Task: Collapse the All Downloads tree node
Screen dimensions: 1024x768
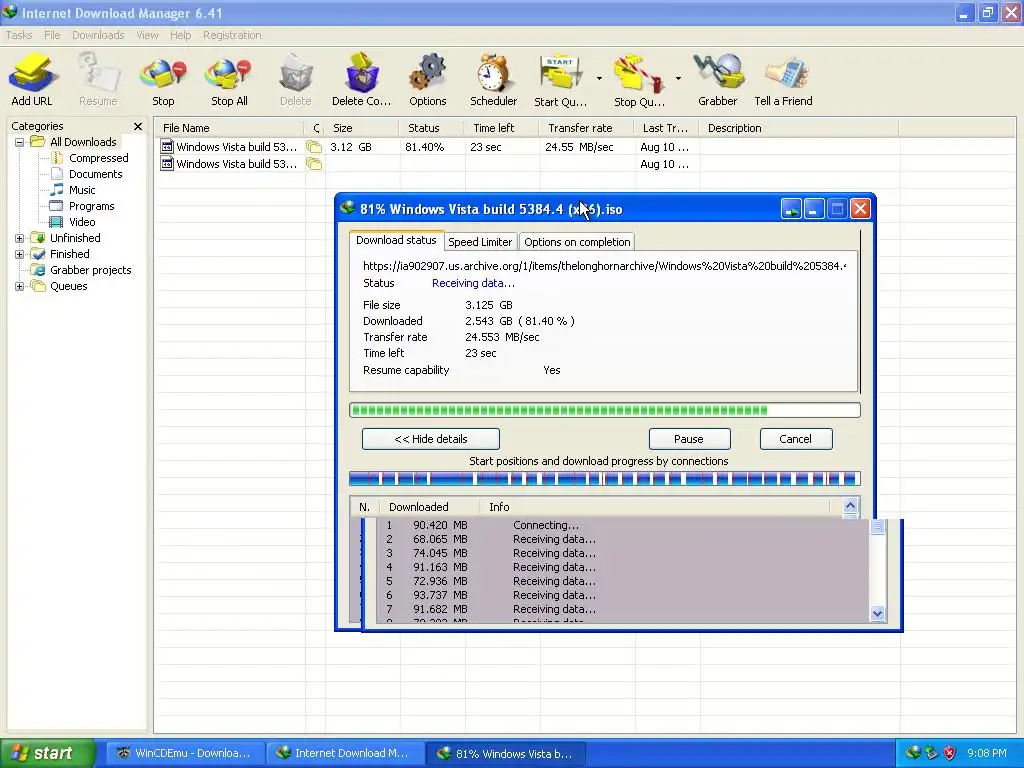Action: pos(20,142)
